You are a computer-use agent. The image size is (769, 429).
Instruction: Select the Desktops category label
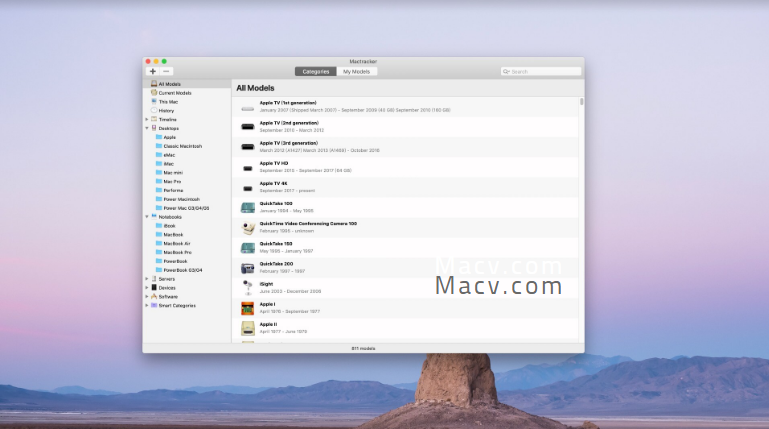[169, 128]
